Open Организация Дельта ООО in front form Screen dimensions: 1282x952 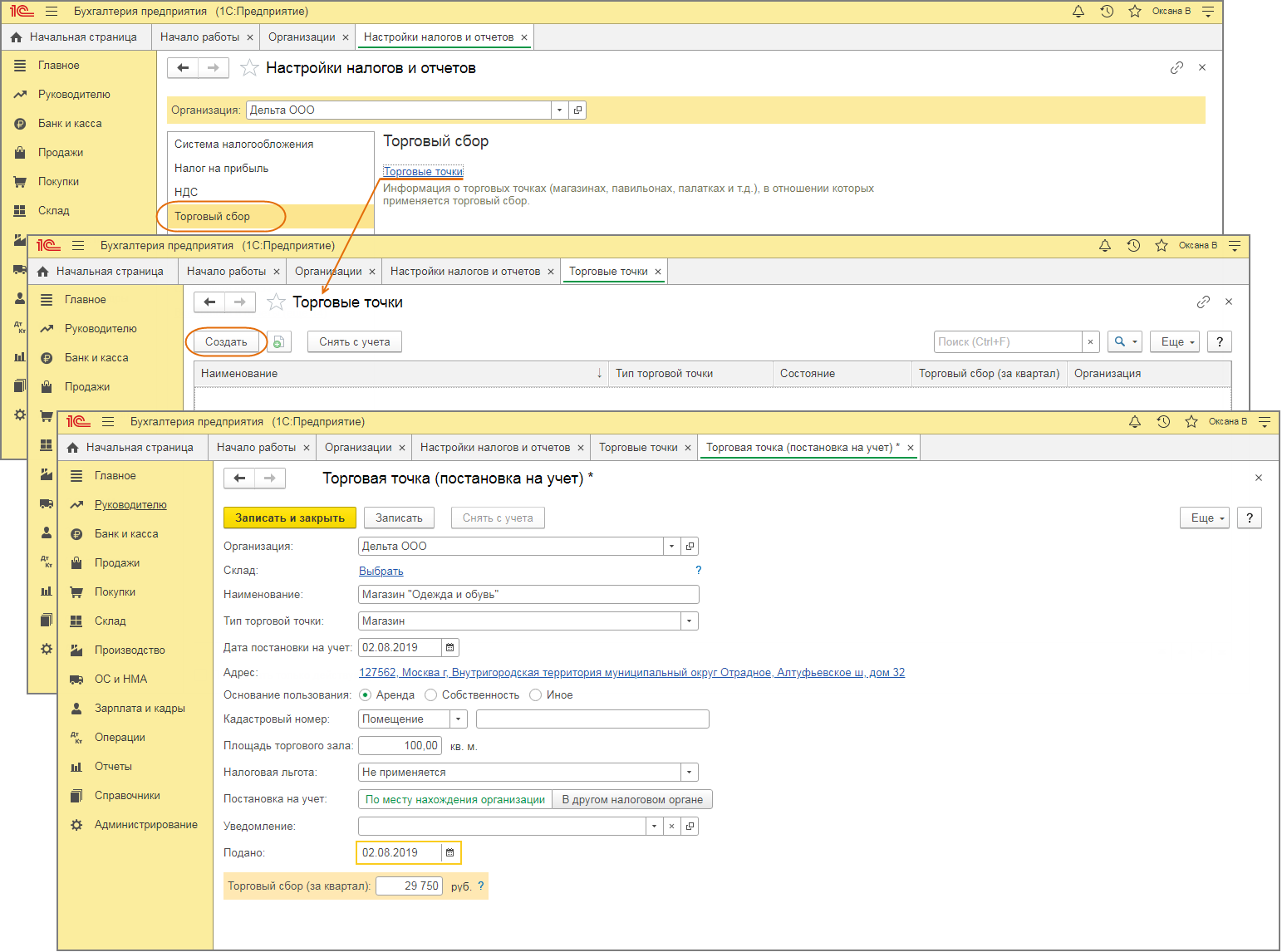coord(690,546)
